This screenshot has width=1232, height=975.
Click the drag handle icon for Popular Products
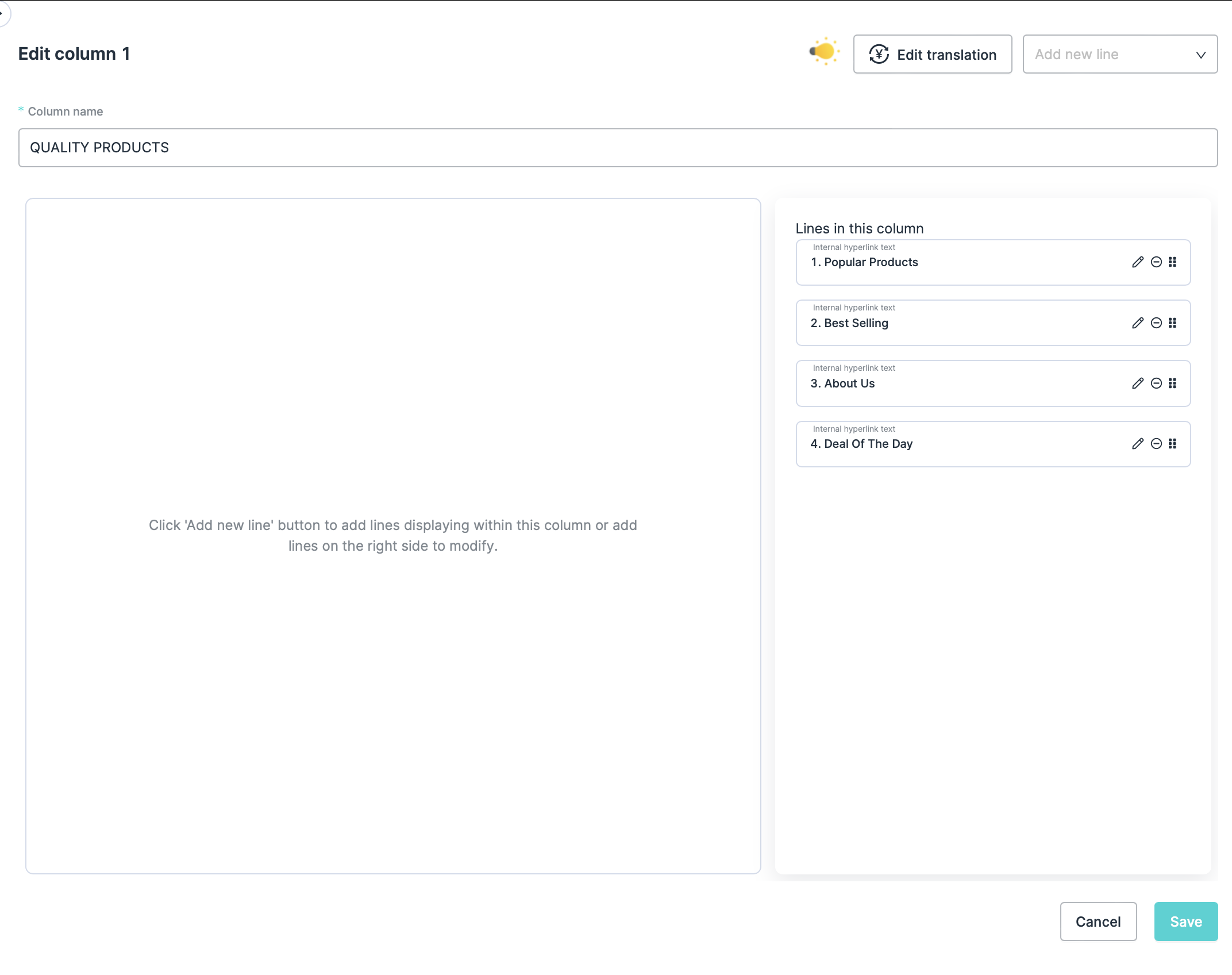pyautogui.click(x=1173, y=262)
